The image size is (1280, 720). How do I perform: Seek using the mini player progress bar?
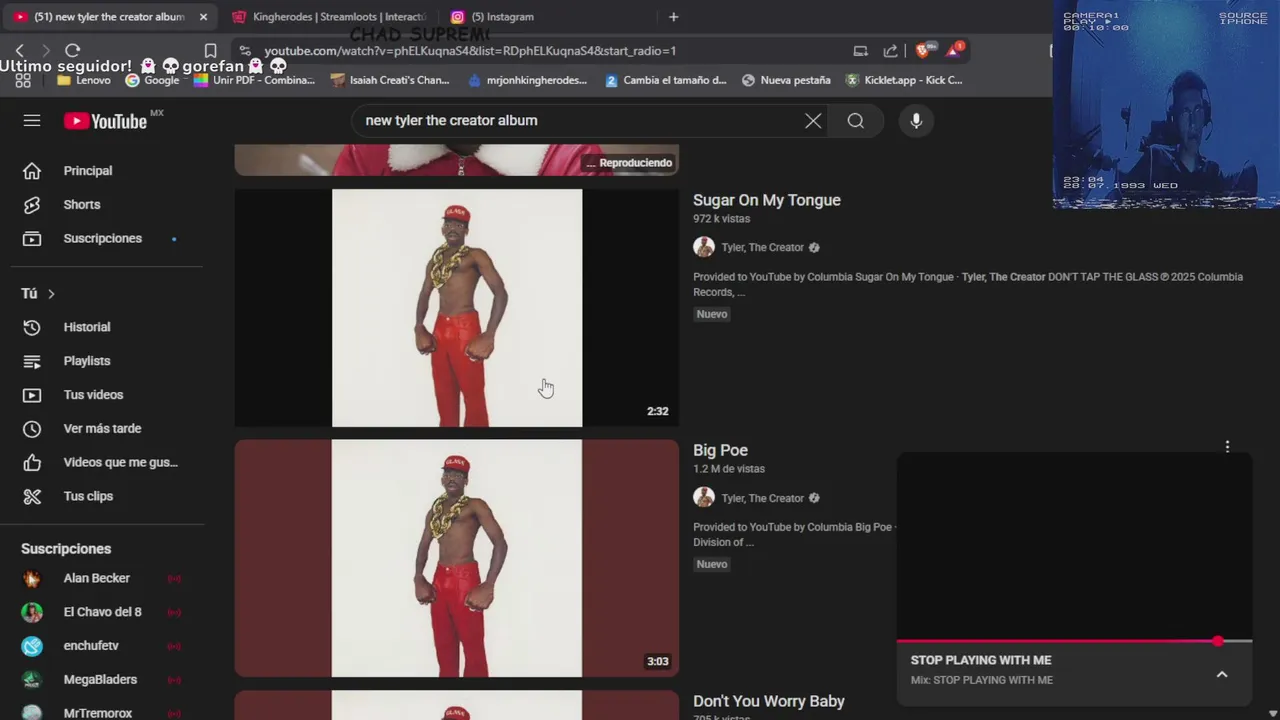[1074, 641]
